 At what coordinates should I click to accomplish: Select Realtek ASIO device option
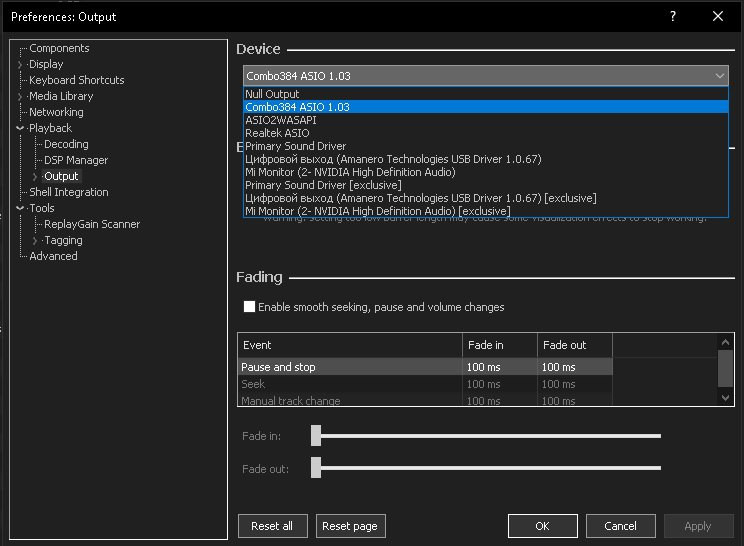click(x=277, y=133)
